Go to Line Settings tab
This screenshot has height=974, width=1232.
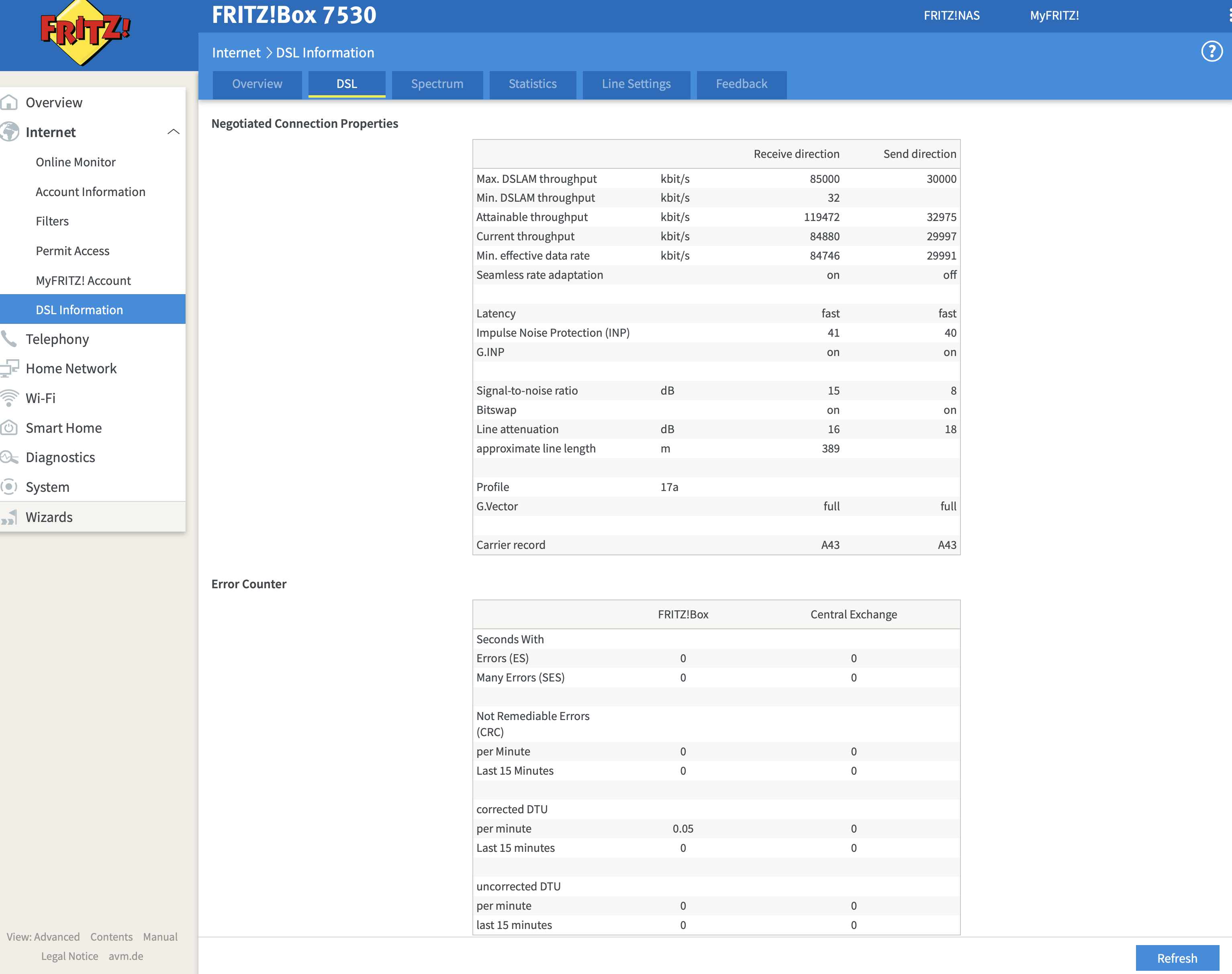(x=635, y=84)
